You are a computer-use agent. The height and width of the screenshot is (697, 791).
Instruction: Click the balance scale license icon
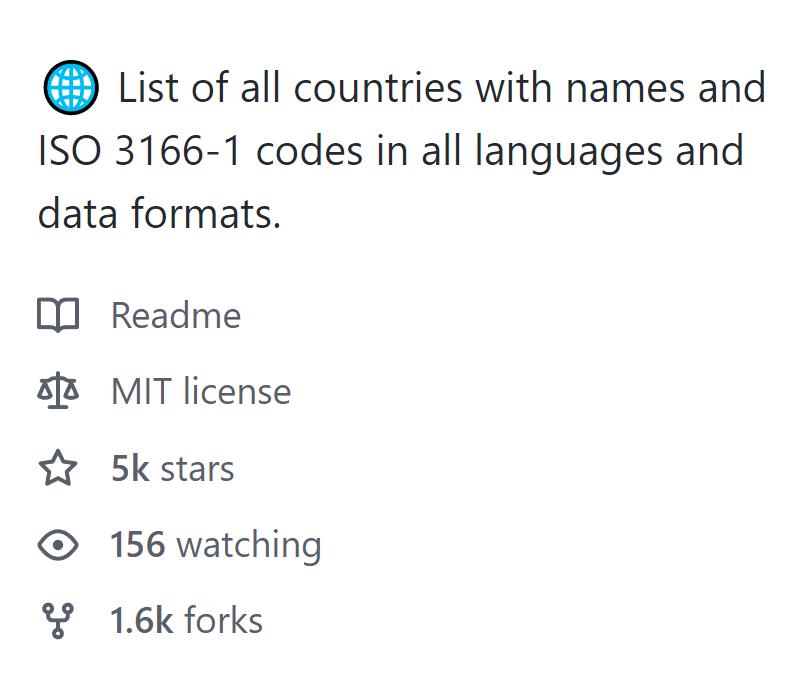58,391
